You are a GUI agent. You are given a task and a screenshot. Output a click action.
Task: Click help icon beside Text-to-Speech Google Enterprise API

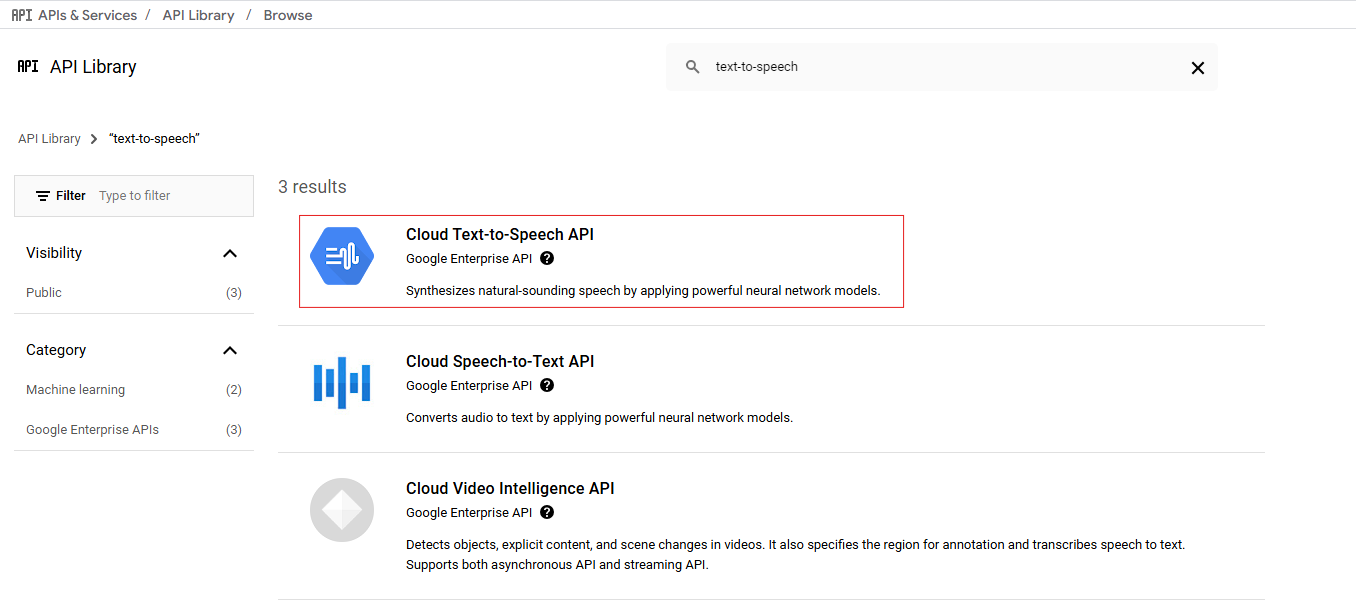tap(547, 258)
